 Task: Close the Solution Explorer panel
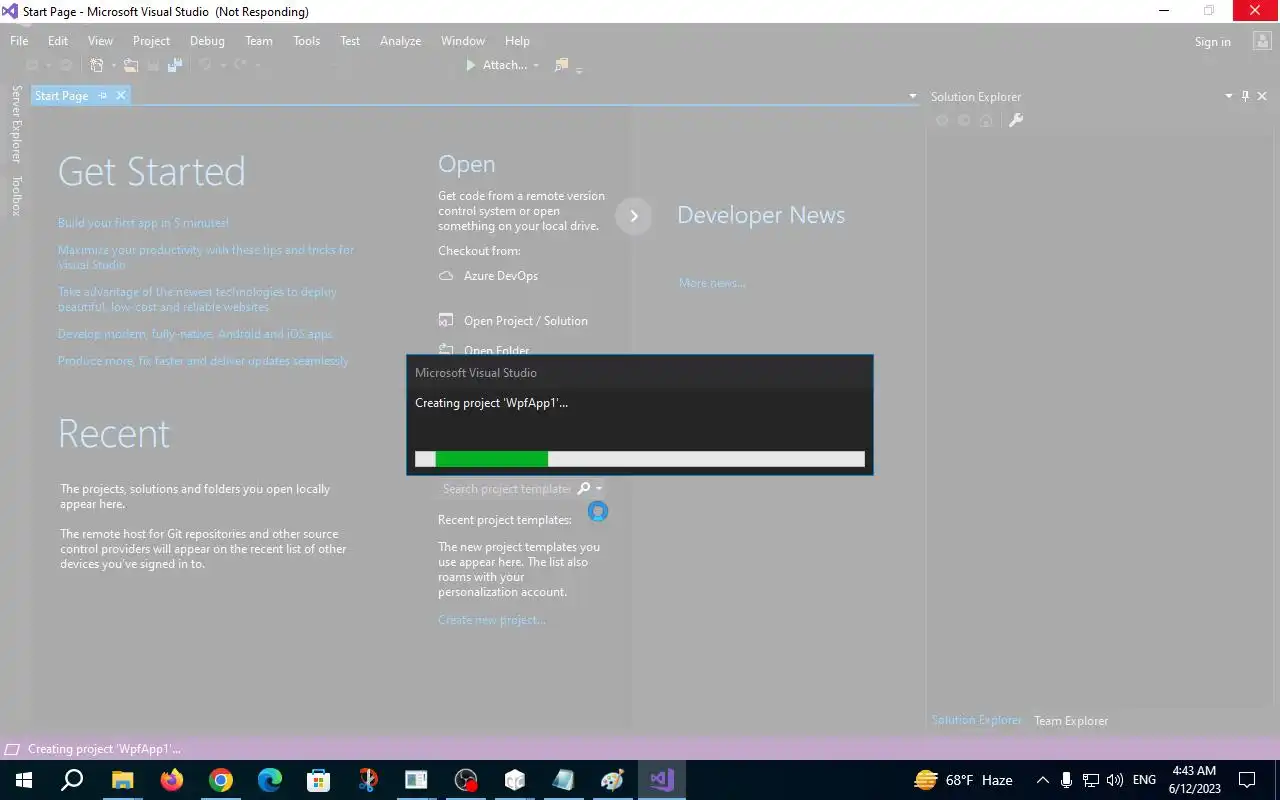1262,96
